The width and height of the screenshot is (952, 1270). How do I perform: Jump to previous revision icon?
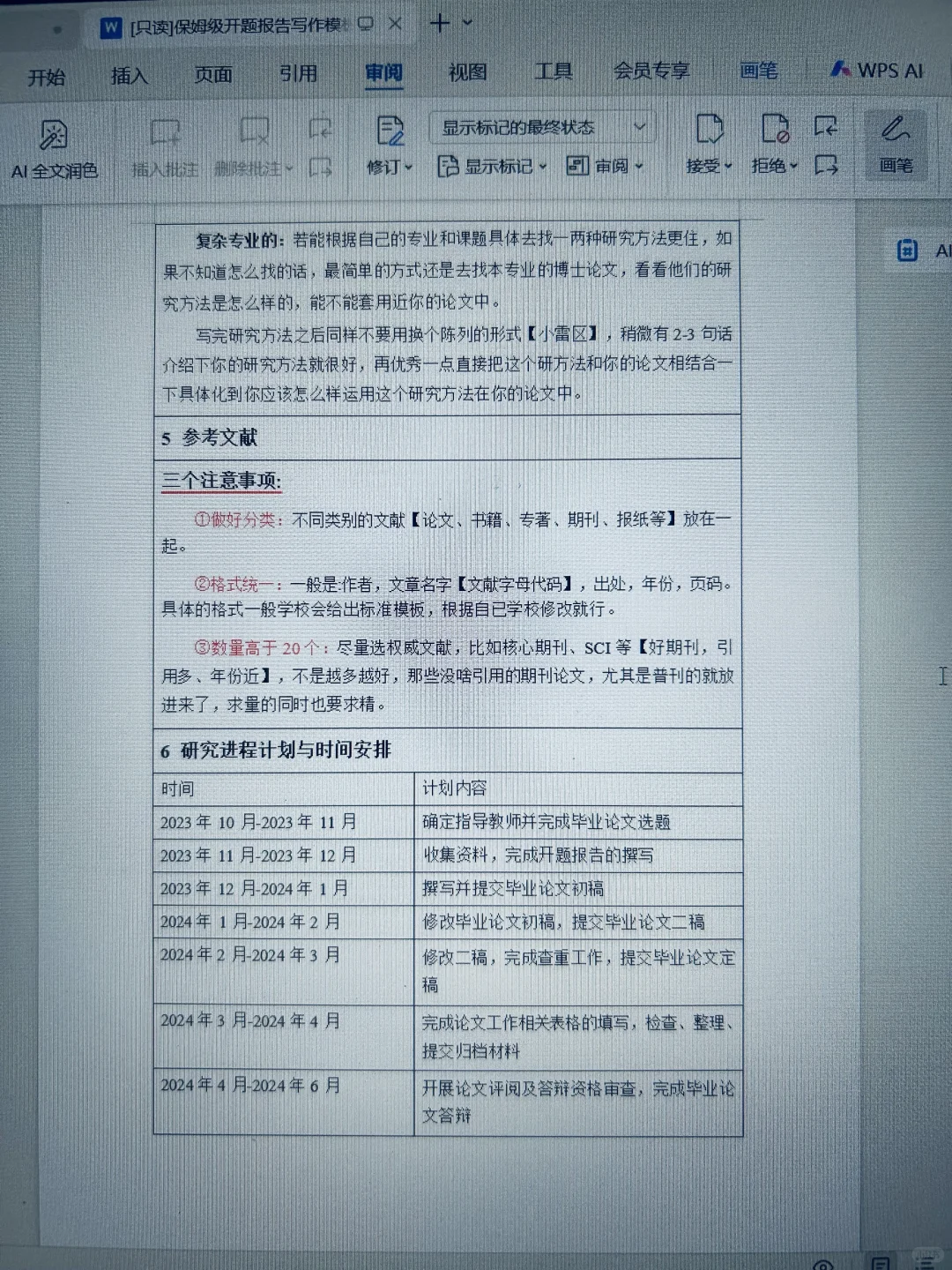tap(826, 127)
